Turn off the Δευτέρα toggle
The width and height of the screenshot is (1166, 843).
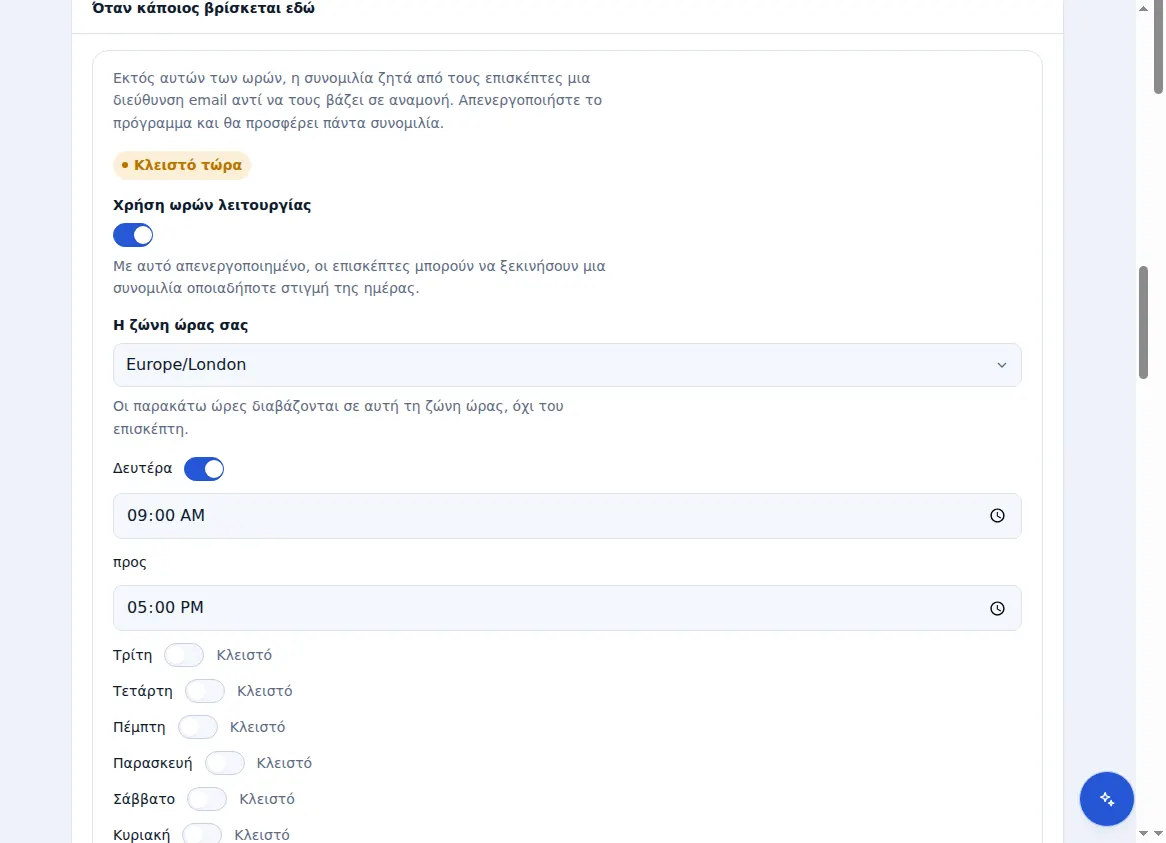[x=204, y=469]
